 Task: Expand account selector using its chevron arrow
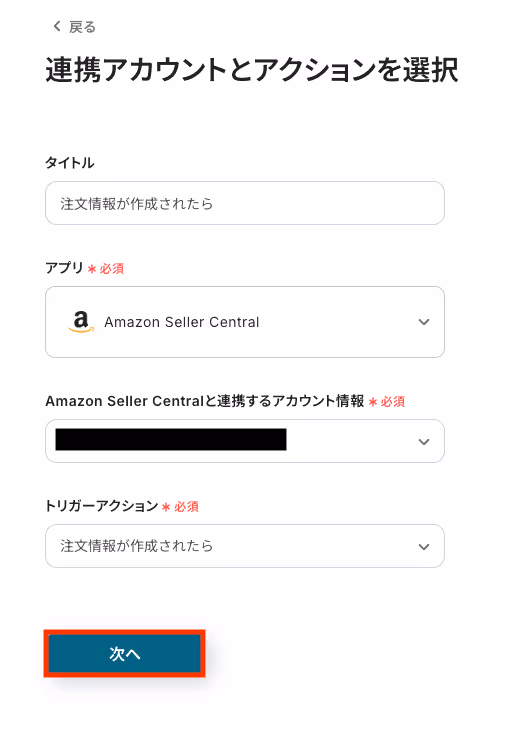coord(424,442)
